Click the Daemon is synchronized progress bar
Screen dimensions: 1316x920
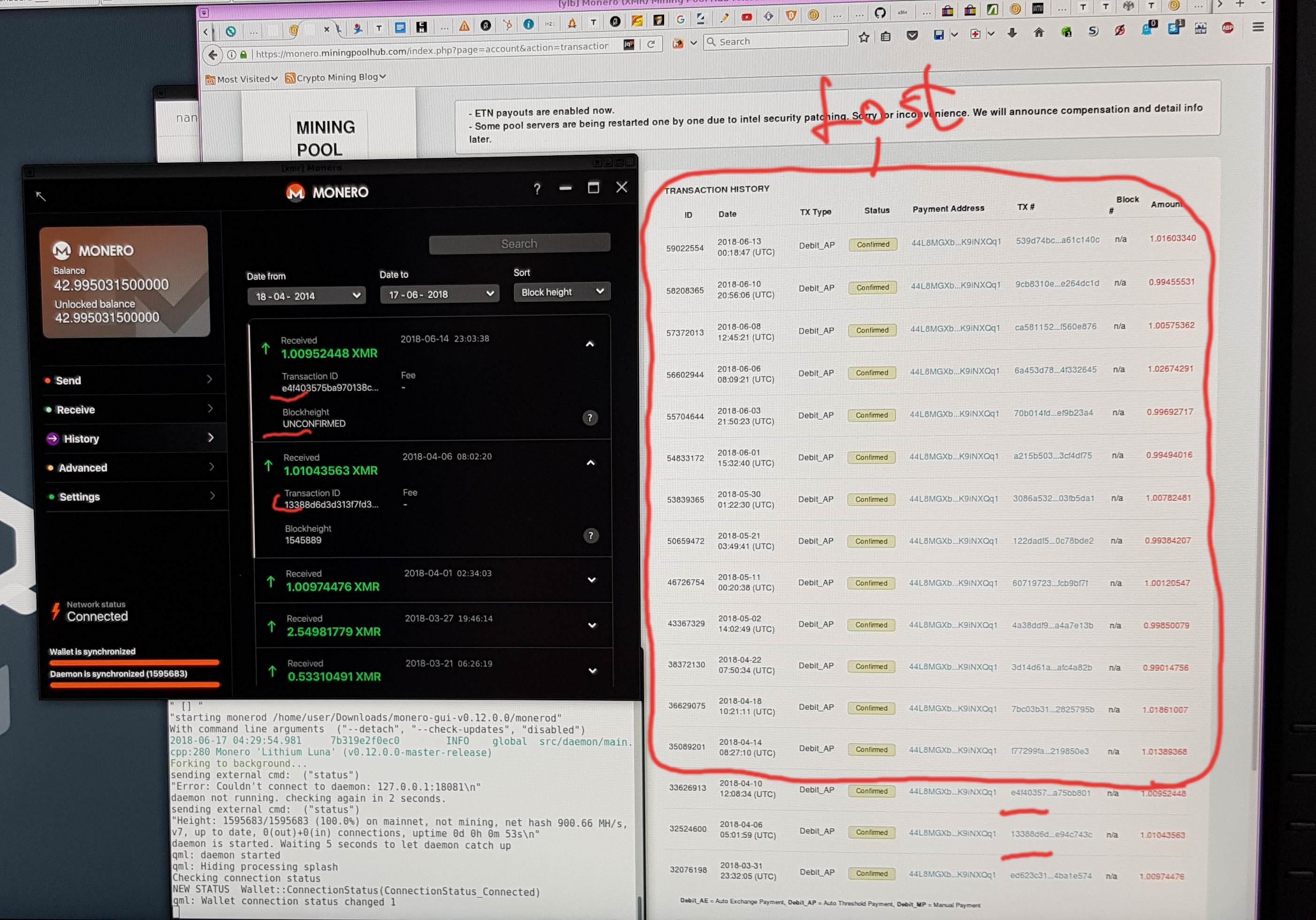(135, 684)
